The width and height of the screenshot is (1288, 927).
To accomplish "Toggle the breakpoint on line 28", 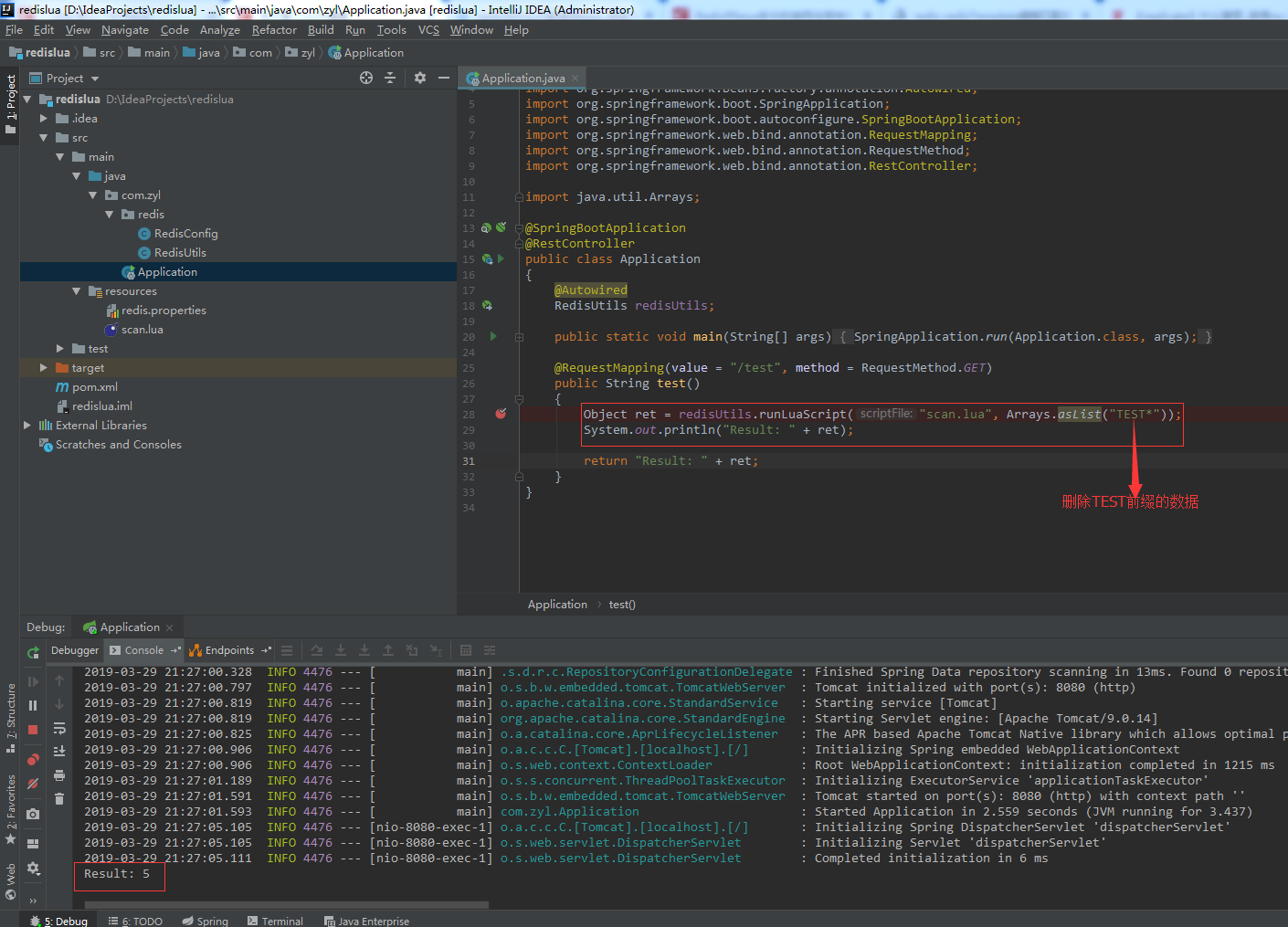I will point(501,414).
